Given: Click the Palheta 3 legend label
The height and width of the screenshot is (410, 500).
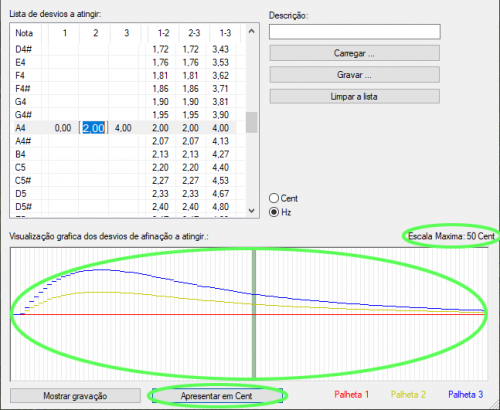Looking at the screenshot, I should coord(466,395).
